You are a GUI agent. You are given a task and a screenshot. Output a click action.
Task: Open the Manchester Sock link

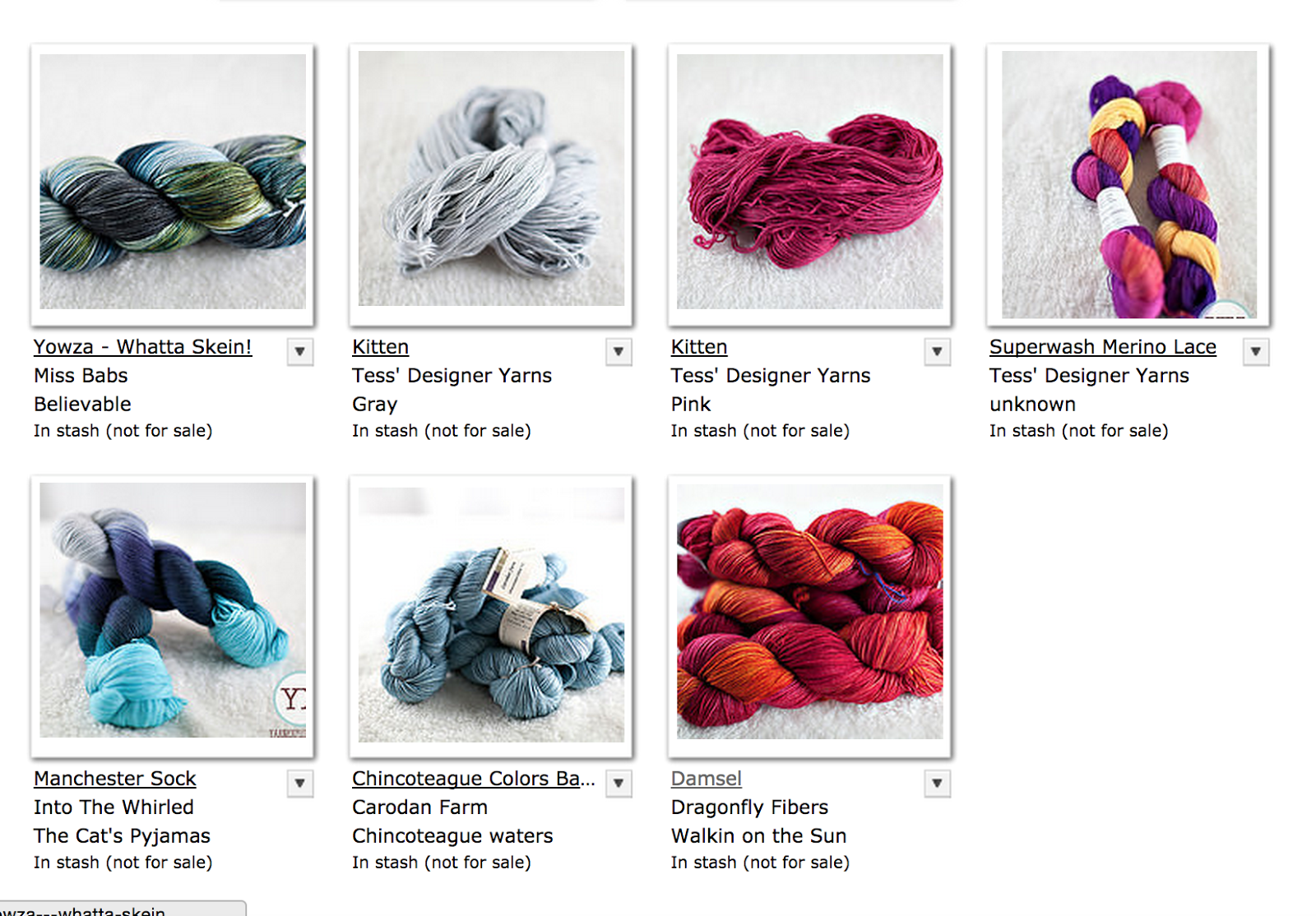[115, 779]
